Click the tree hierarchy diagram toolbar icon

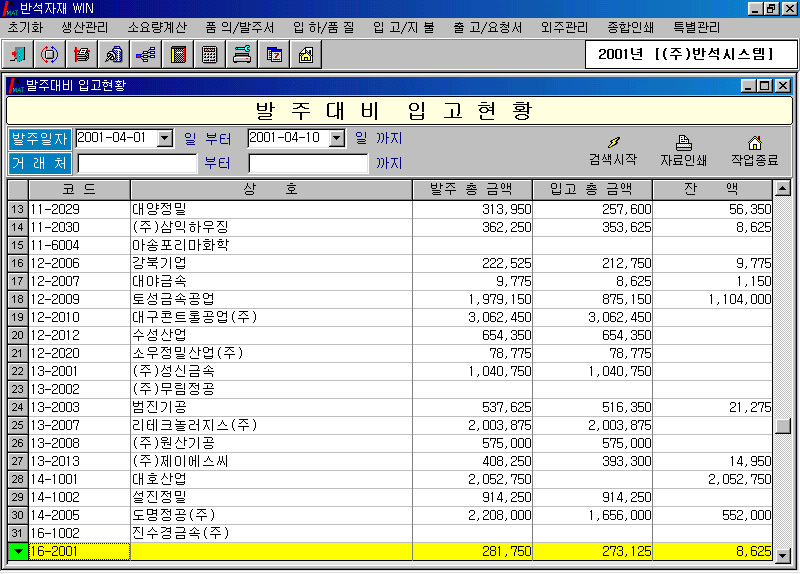145,54
